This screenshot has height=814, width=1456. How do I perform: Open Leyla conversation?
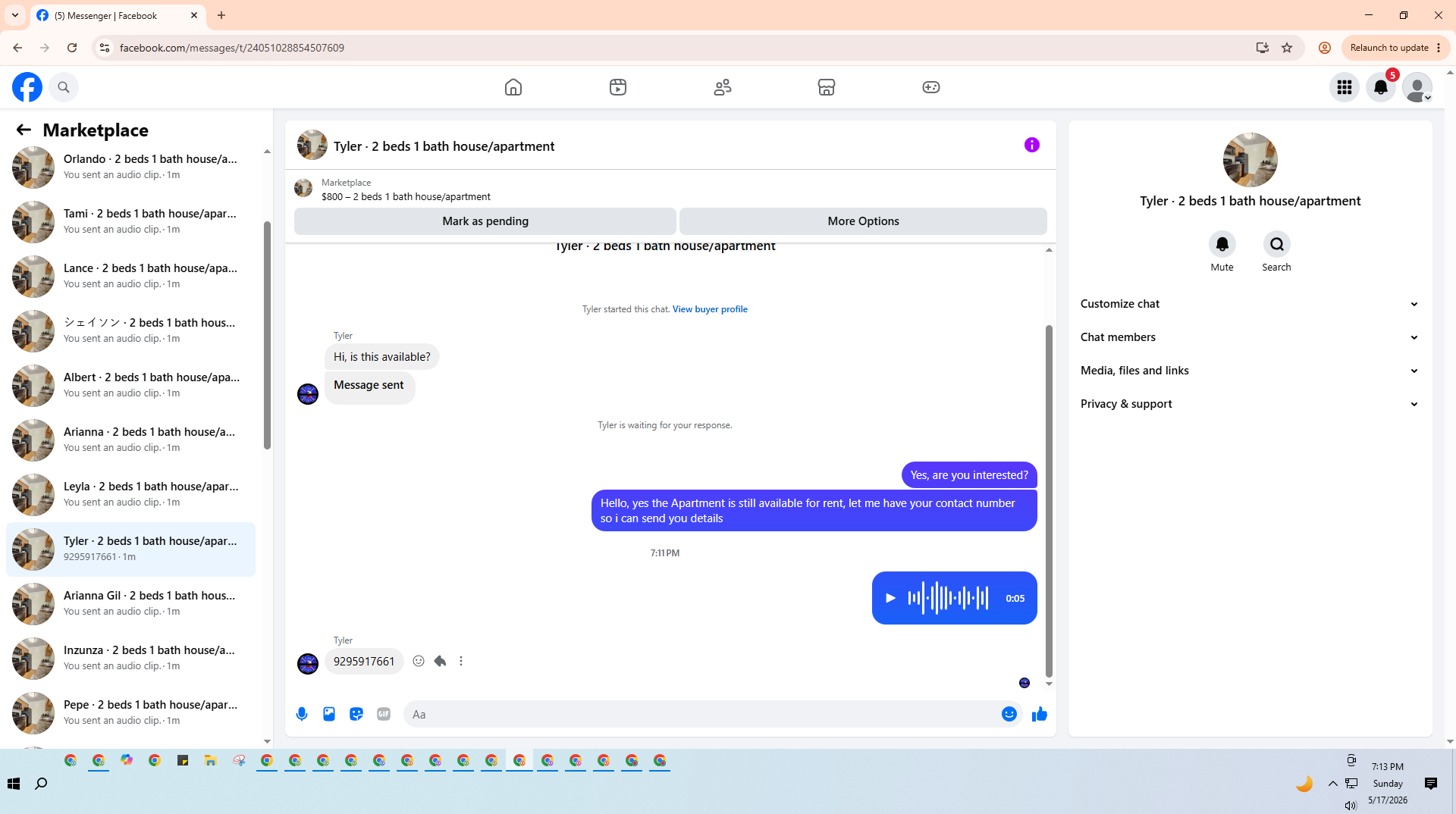pyautogui.click(x=131, y=495)
